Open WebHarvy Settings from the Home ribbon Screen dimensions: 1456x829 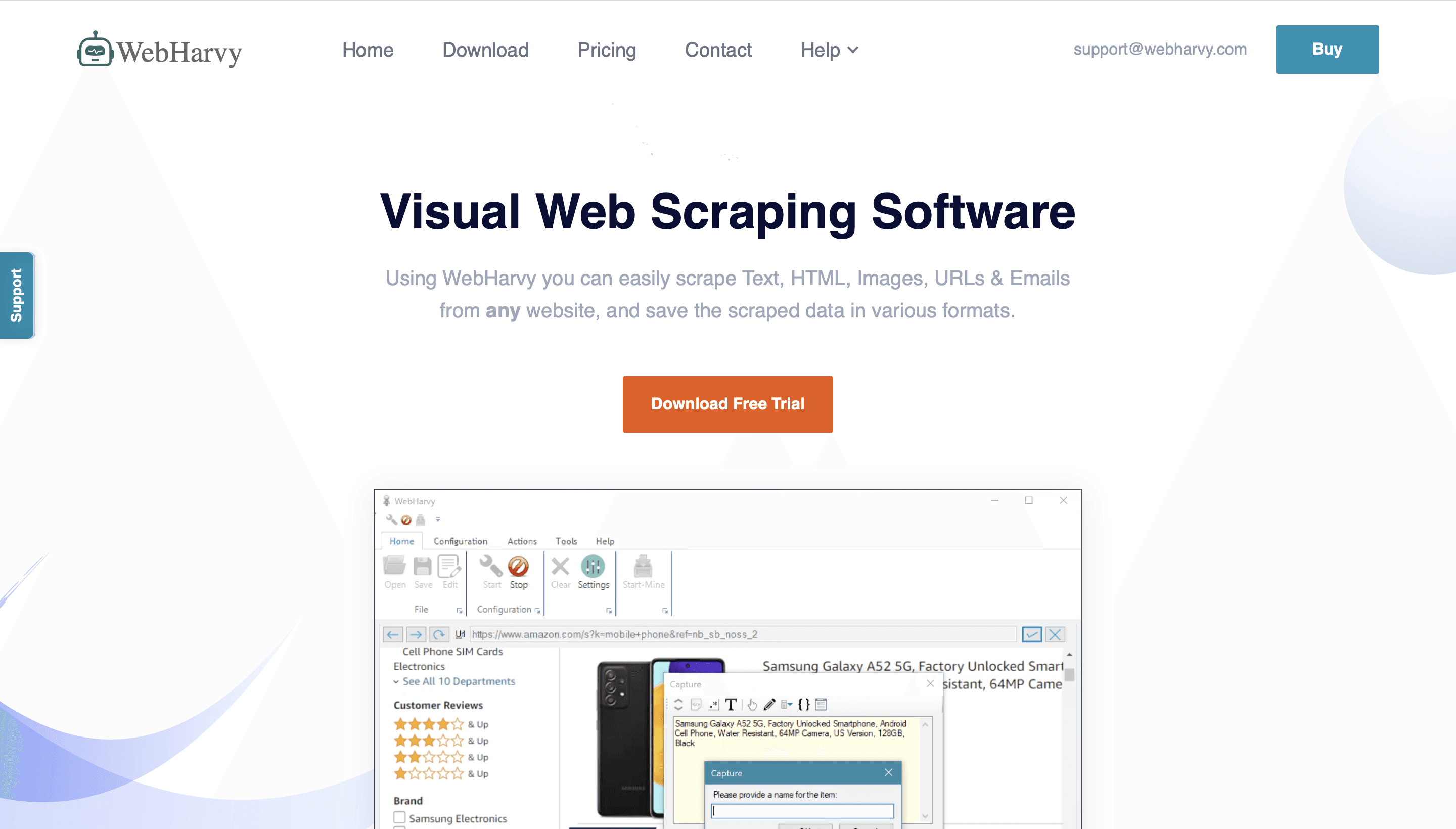point(593,571)
